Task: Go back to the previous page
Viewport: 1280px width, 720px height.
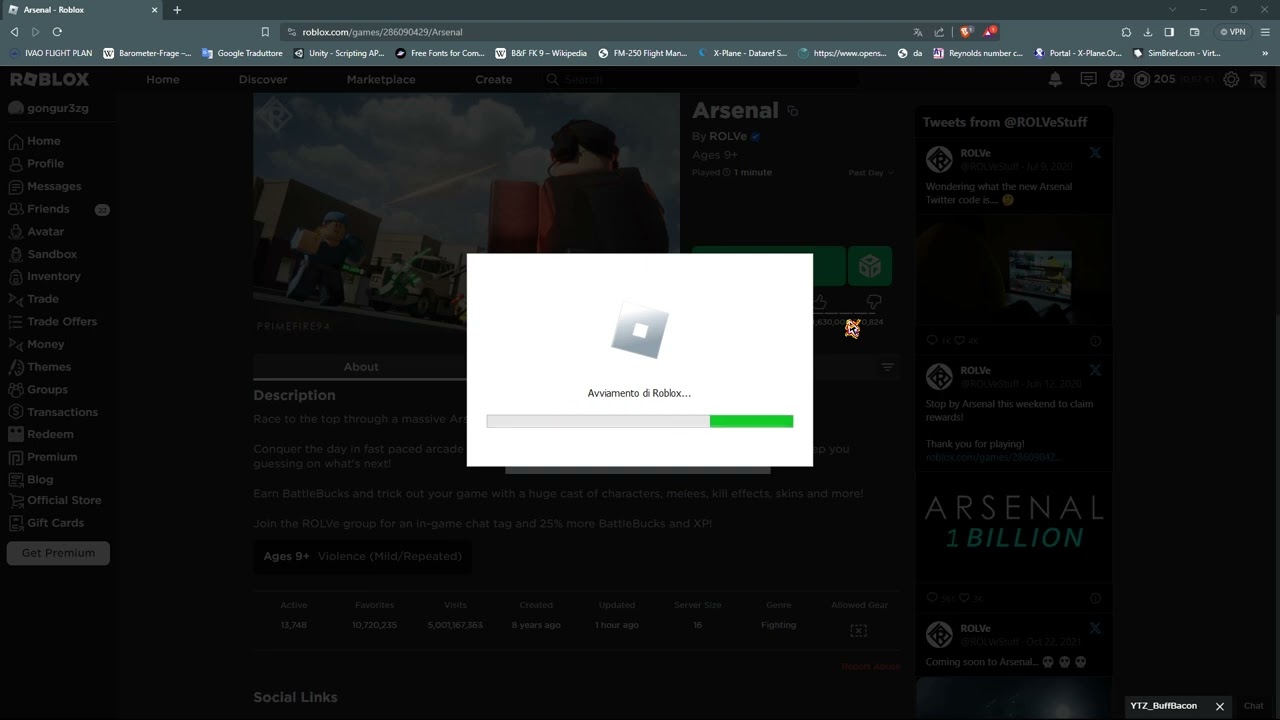Action: click(x=14, y=32)
